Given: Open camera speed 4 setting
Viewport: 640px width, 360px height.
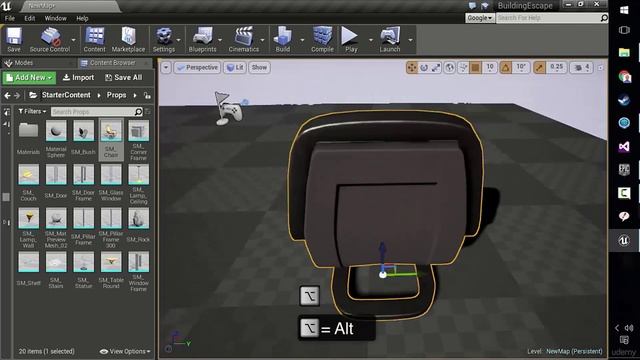Looking at the screenshot, I should pyautogui.click(x=582, y=68).
